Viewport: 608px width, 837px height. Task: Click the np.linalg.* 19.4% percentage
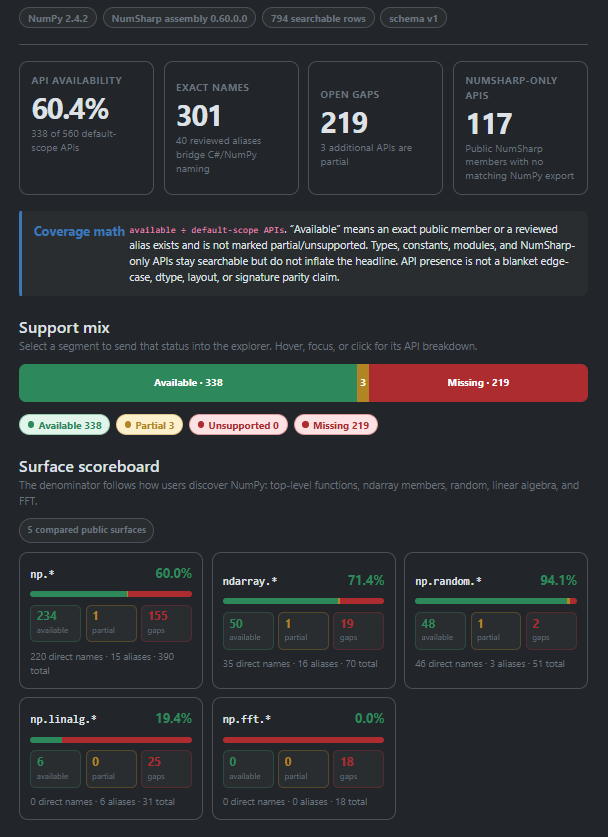point(173,718)
